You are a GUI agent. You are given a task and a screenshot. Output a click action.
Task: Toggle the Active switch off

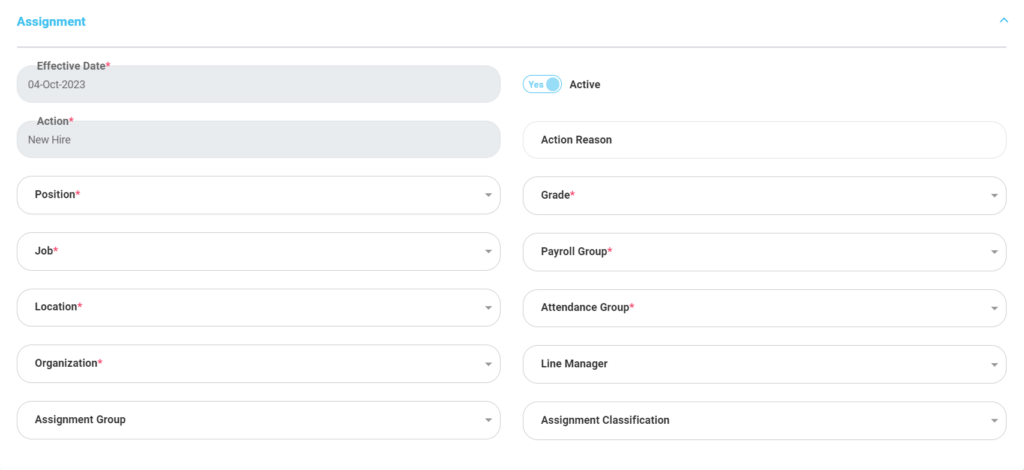[x=541, y=84]
